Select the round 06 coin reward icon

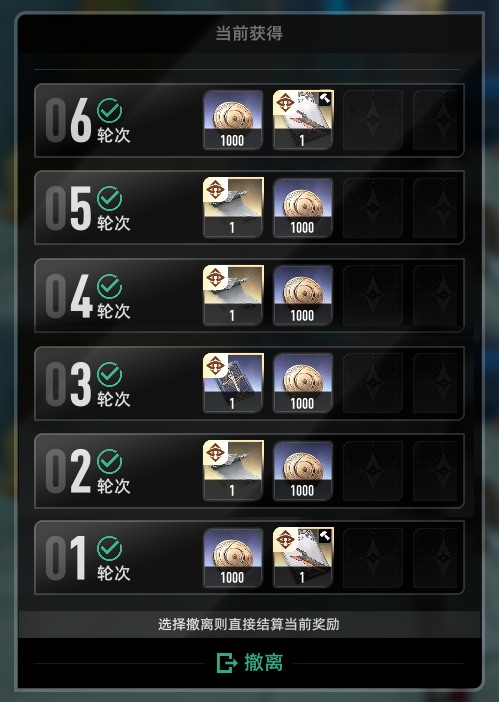tap(233, 120)
